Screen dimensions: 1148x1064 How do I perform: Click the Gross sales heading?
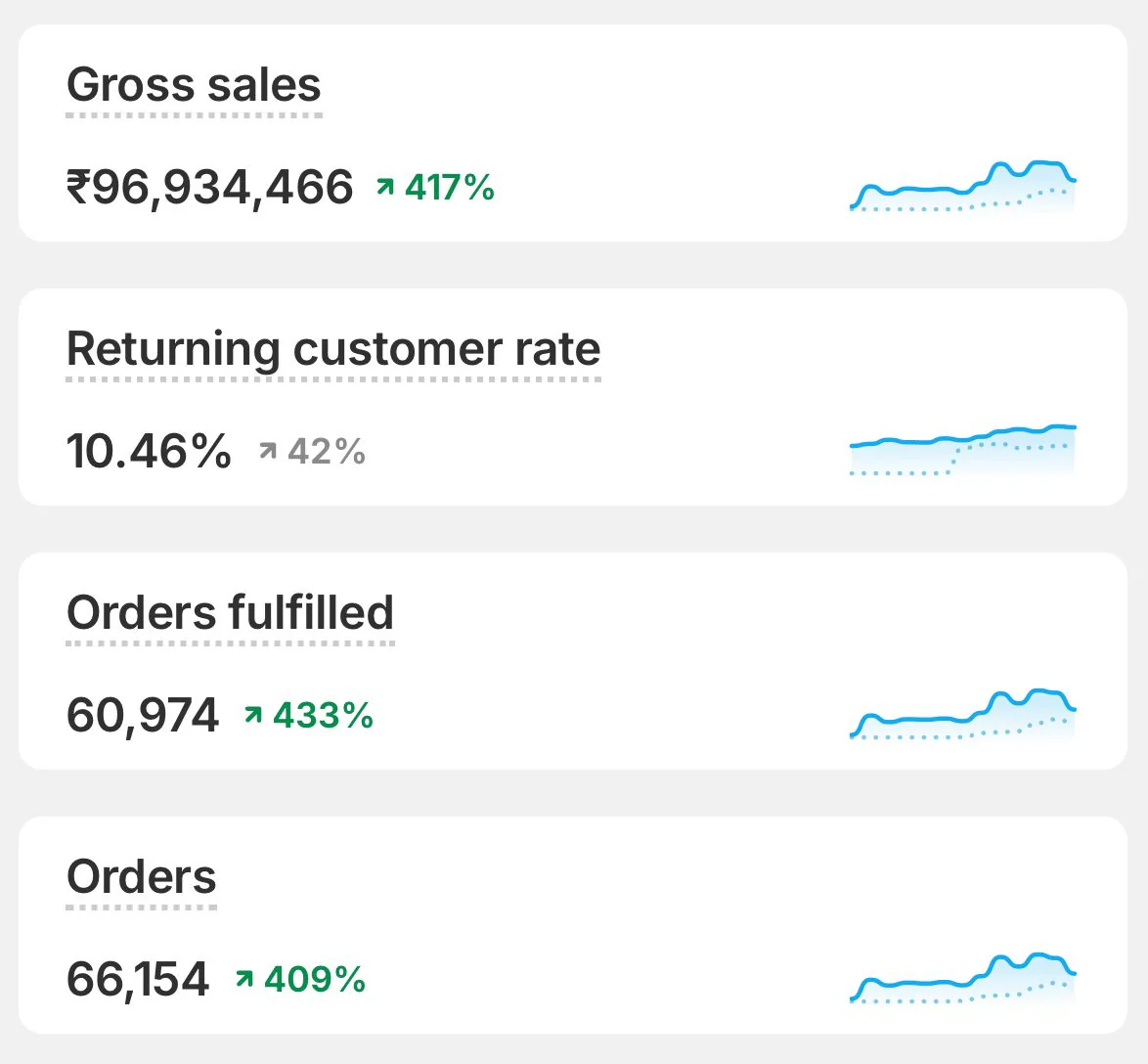pyautogui.click(x=194, y=85)
